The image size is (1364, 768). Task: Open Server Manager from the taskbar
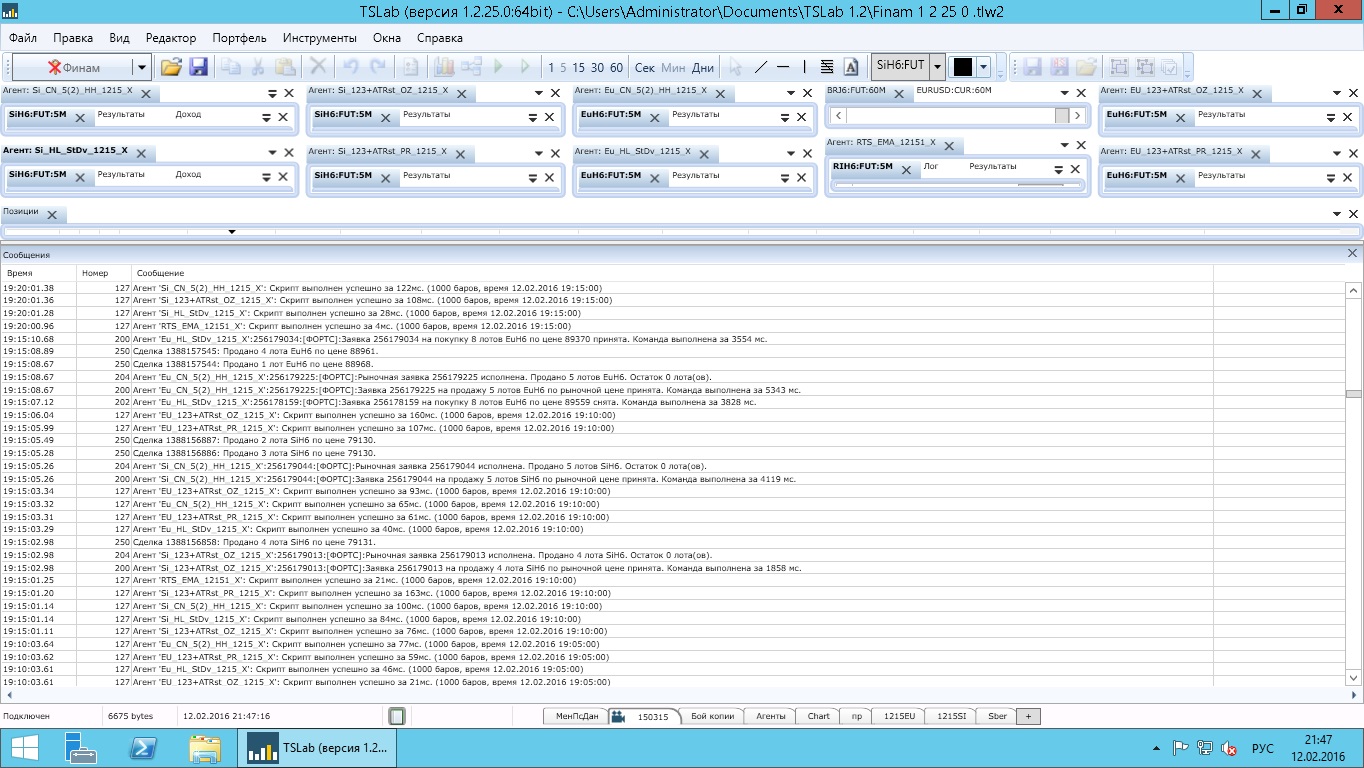coord(79,747)
